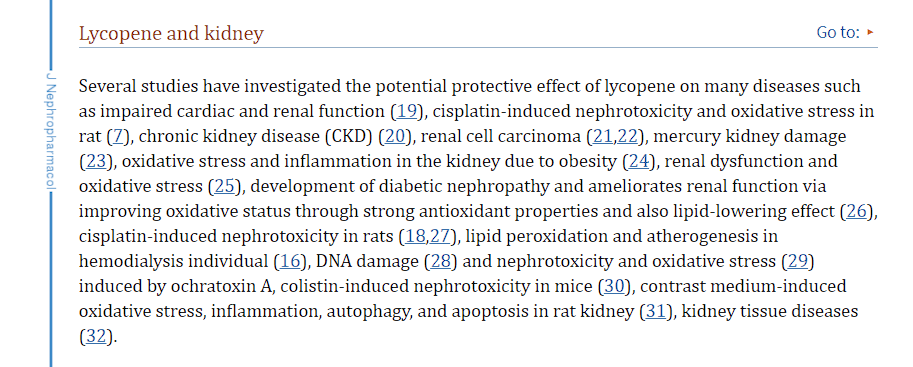This screenshot has width=913, height=367.
Task: Open citation reference 19
Action: coord(404,111)
